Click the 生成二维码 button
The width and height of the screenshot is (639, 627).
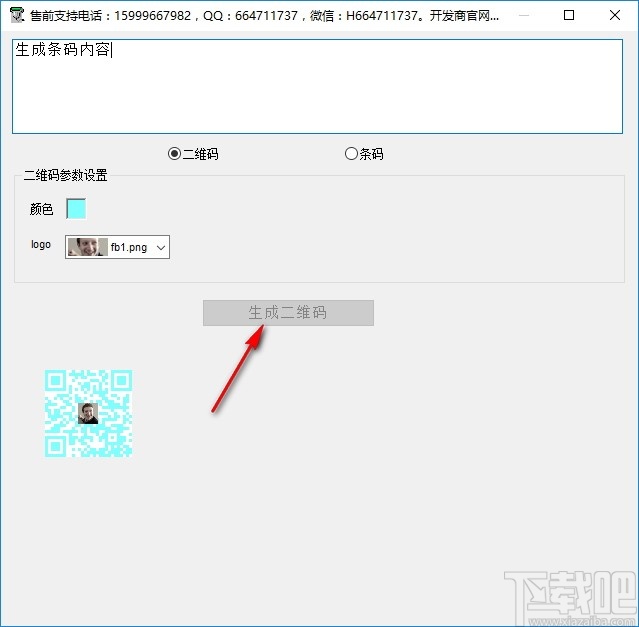click(x=288, y=313)
